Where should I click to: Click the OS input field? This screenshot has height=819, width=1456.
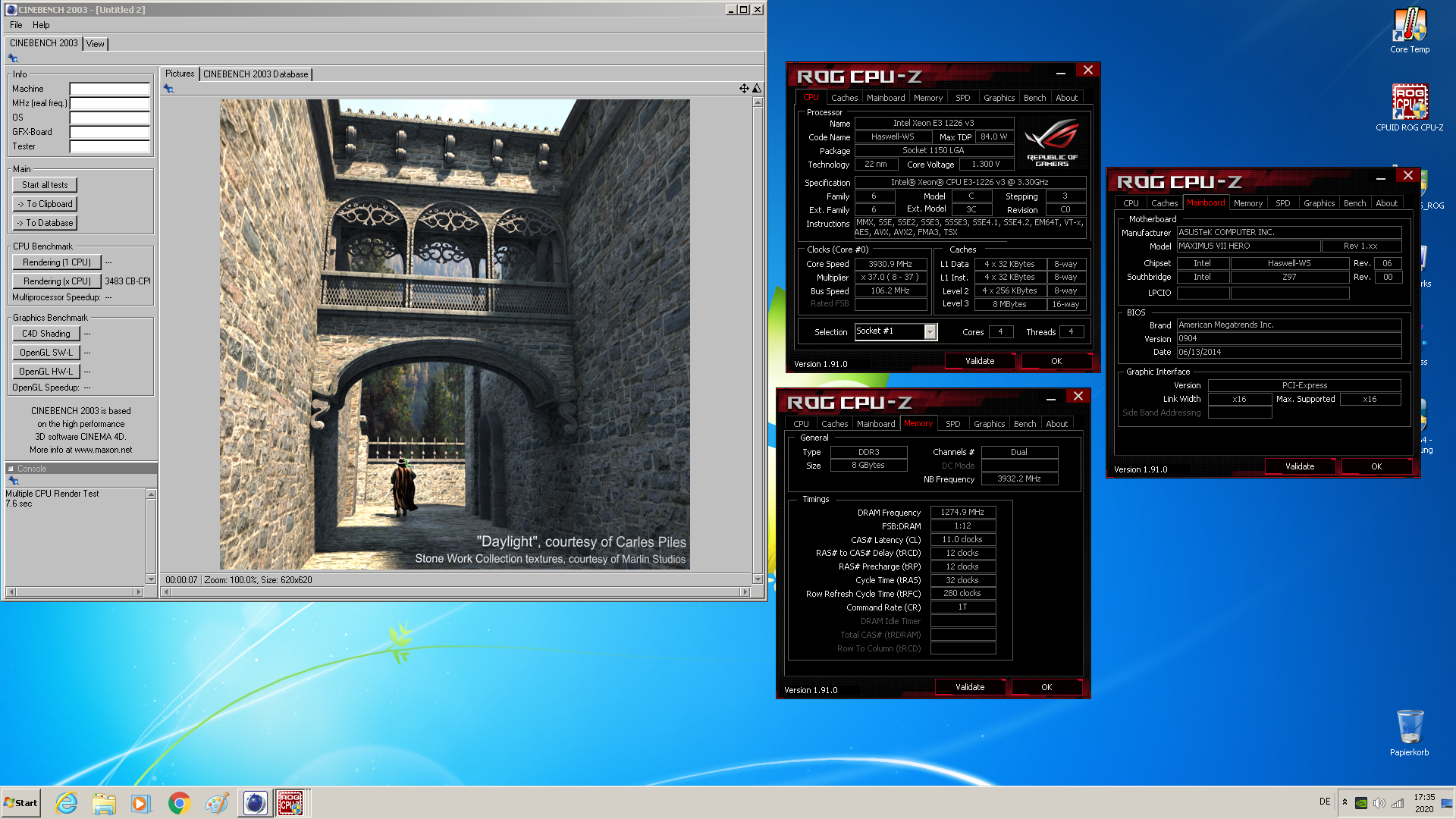tap(110, 118)
